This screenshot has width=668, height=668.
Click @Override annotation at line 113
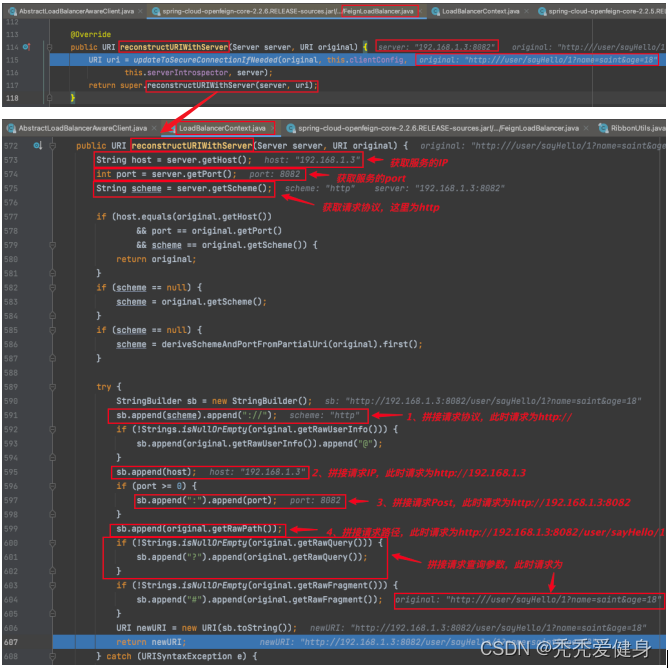[x=90, y=34]
